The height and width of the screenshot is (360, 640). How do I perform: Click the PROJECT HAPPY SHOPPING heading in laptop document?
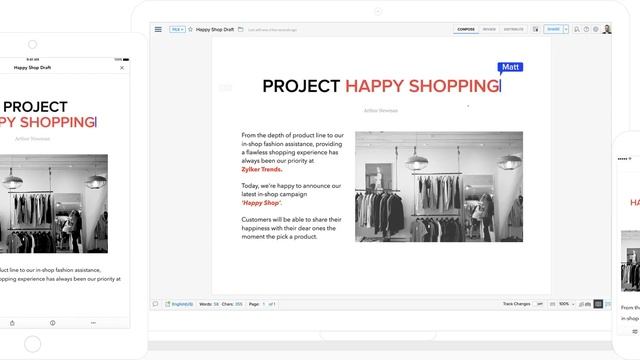381,86
